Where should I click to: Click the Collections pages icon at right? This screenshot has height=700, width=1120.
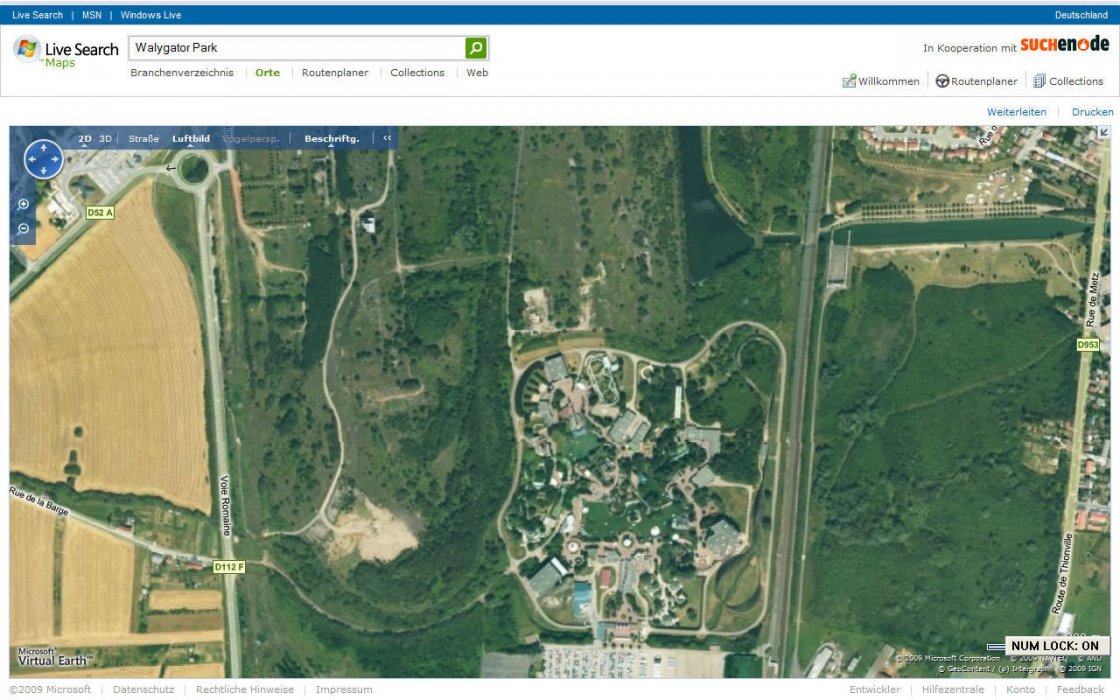[x=1039, y=81]
